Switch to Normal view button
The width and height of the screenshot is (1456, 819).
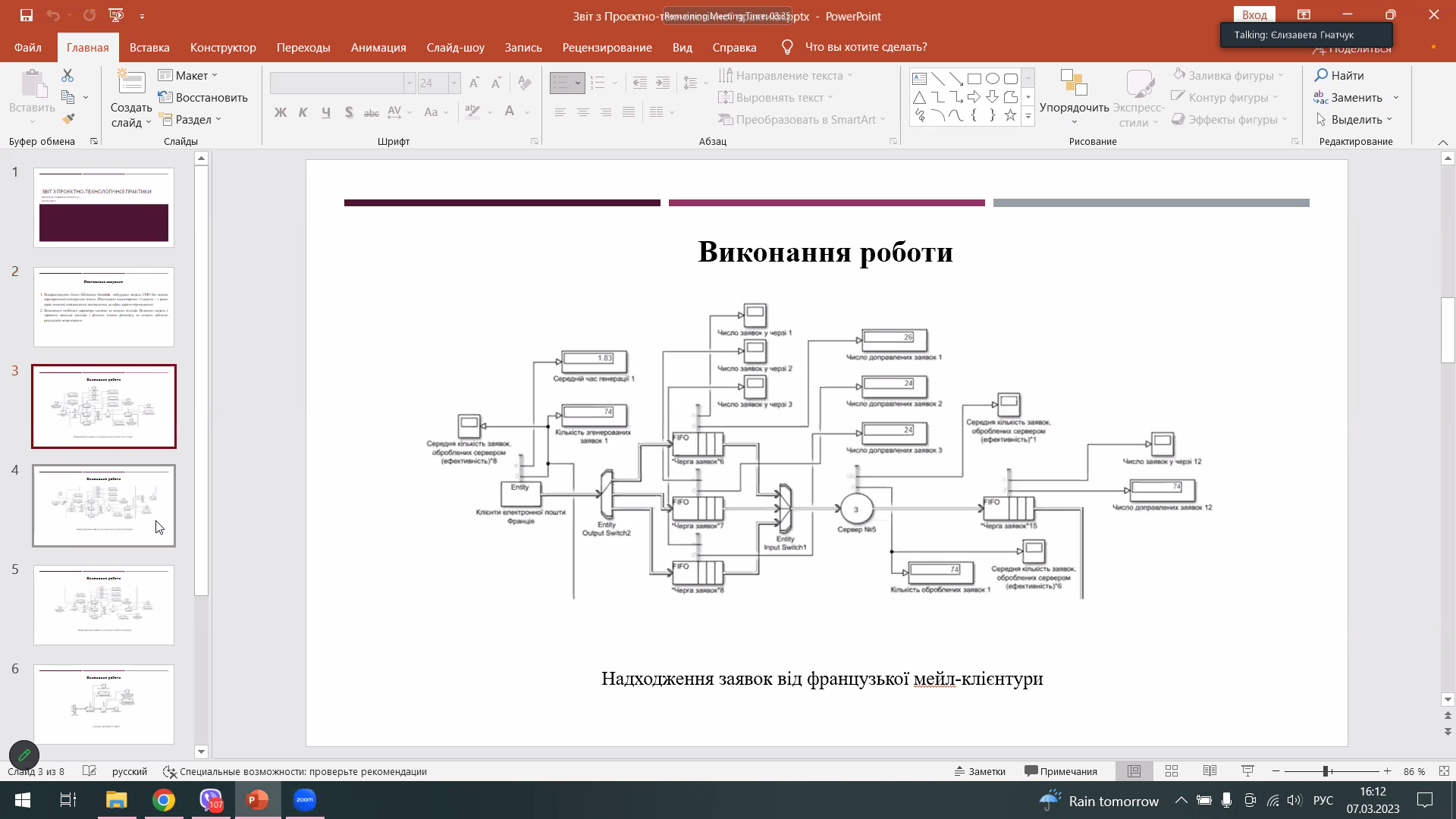coord(1134,771)
